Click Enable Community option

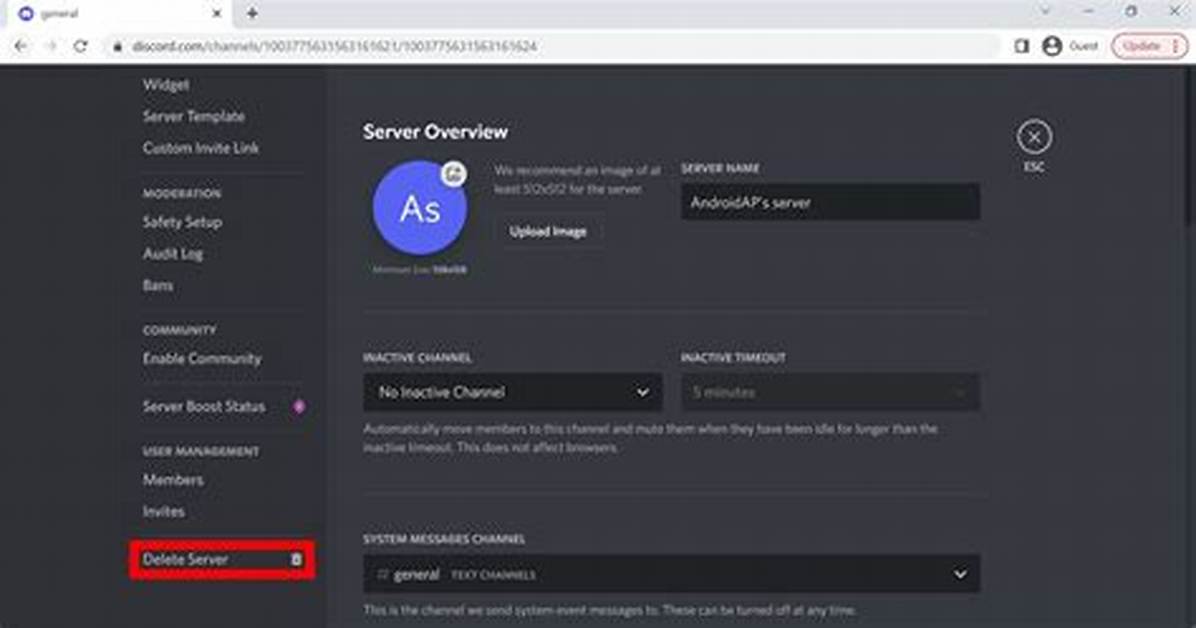pos(202,359)
